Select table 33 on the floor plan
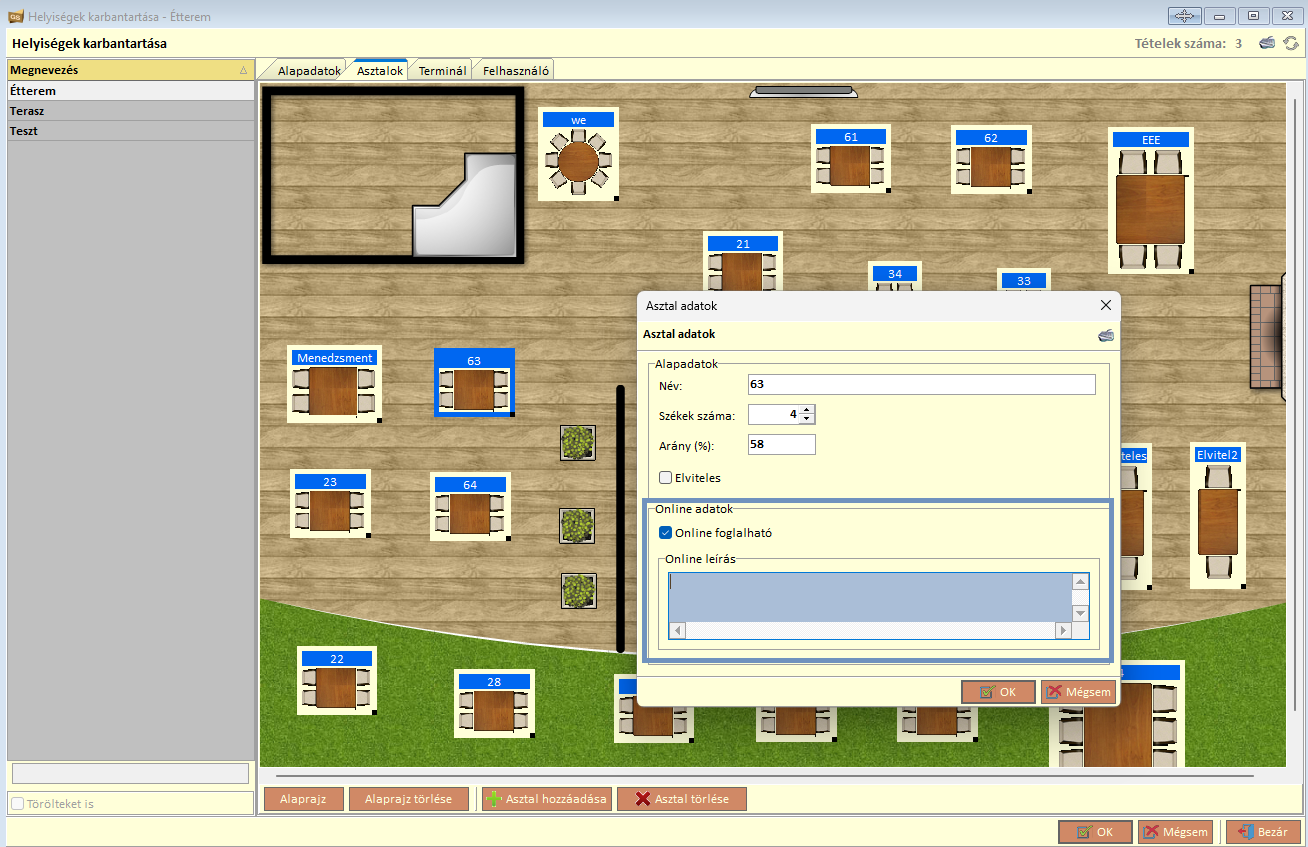This screenshot has height=847, width=1308. click(x=1023, y=280)
